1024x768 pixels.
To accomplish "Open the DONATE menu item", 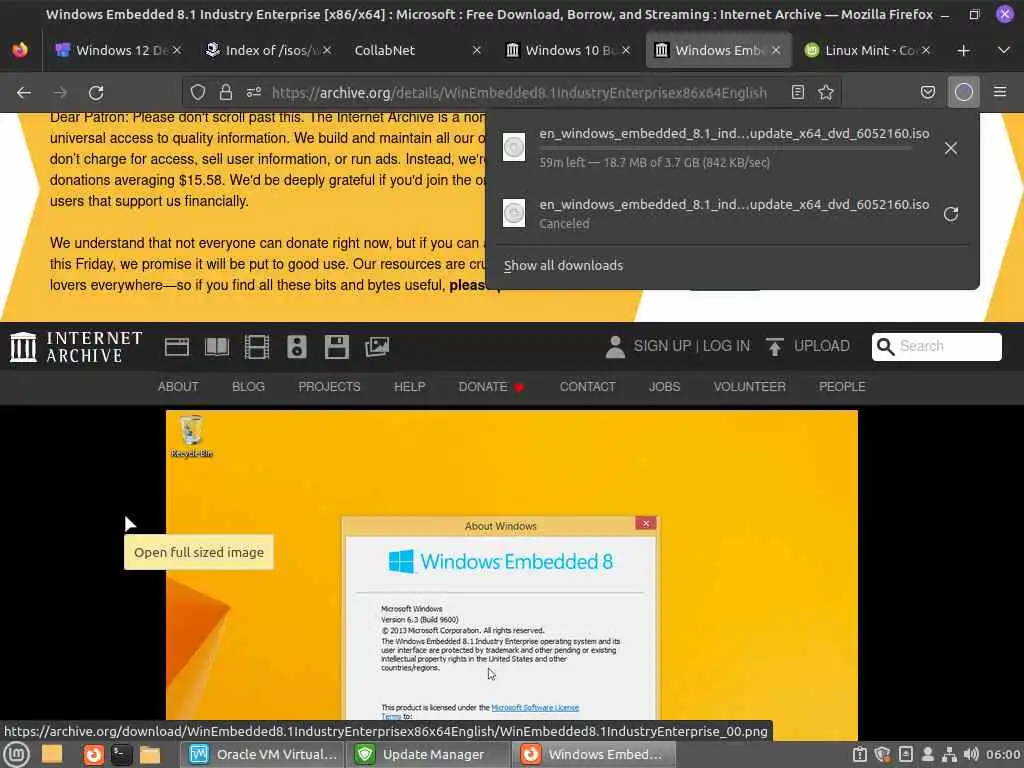I will coord(491,387).
